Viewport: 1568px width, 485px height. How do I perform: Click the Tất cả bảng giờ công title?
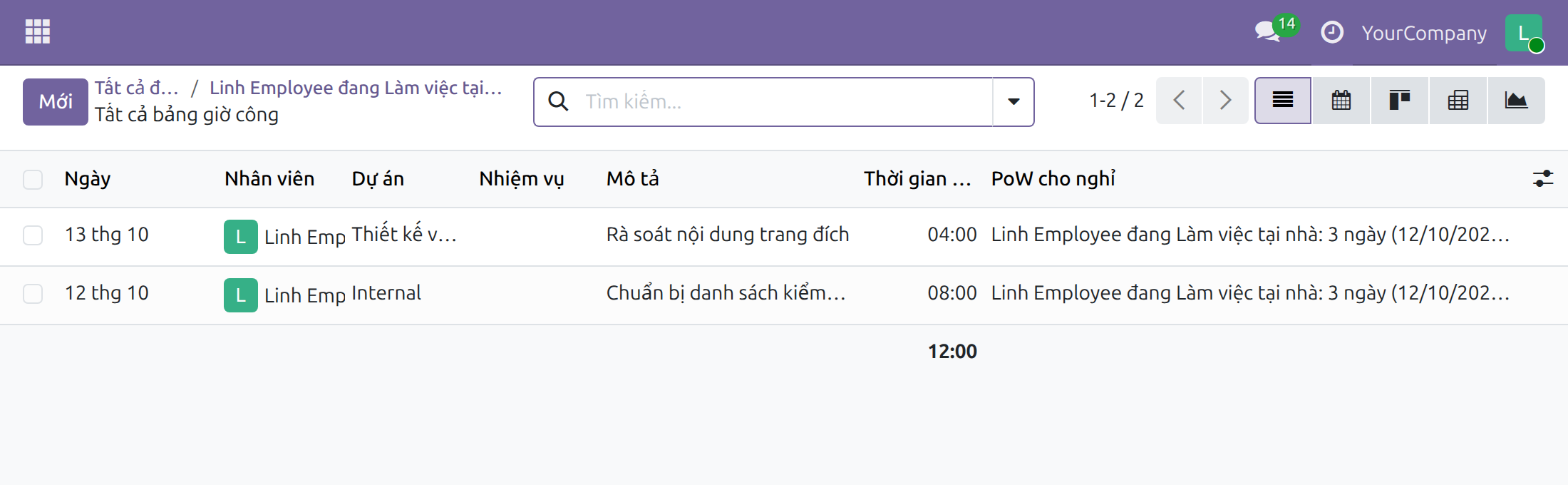(187, 115)
